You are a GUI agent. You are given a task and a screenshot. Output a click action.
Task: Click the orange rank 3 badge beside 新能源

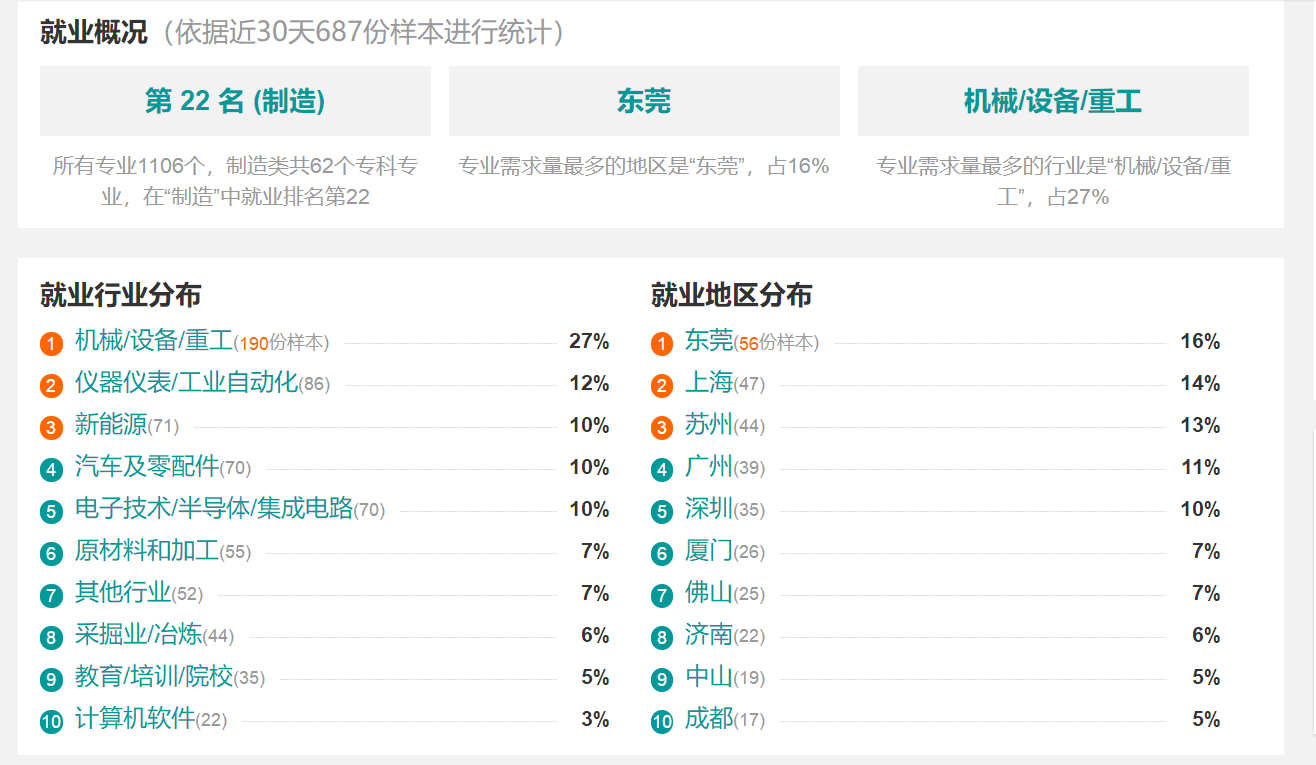coord(52,428)
